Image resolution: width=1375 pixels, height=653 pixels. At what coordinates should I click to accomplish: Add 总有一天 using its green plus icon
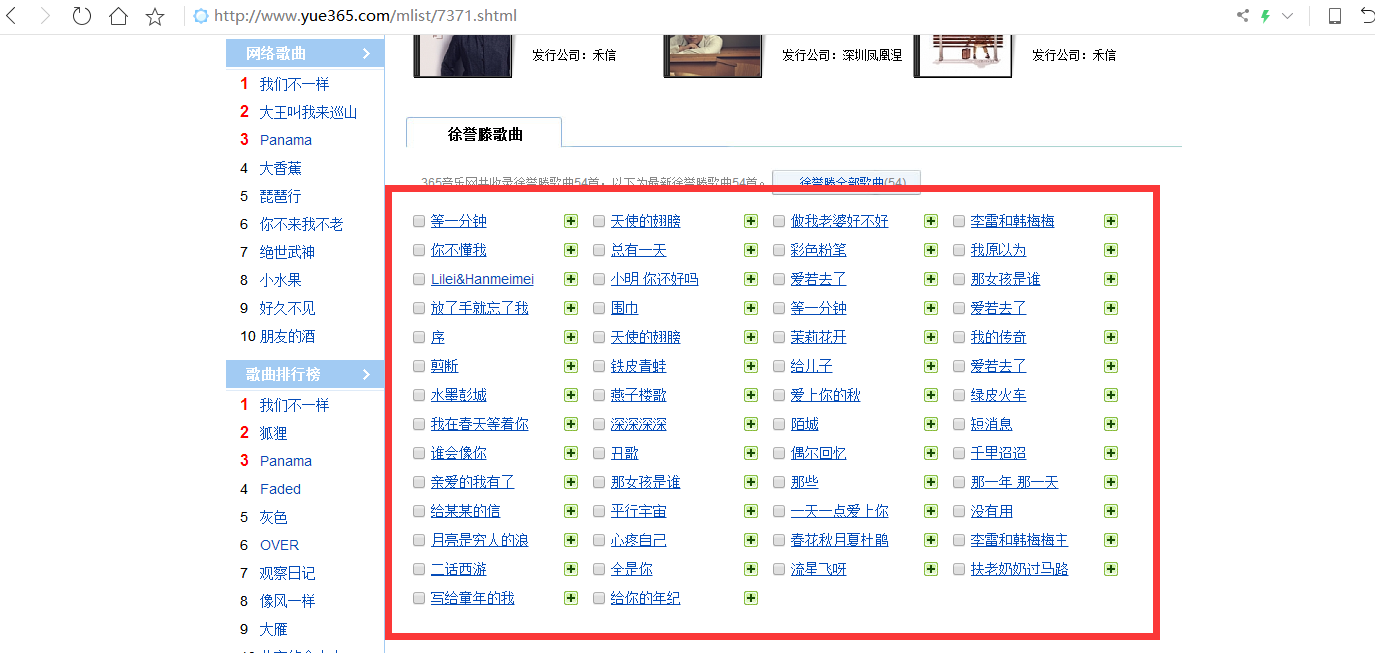coord(751,250)
